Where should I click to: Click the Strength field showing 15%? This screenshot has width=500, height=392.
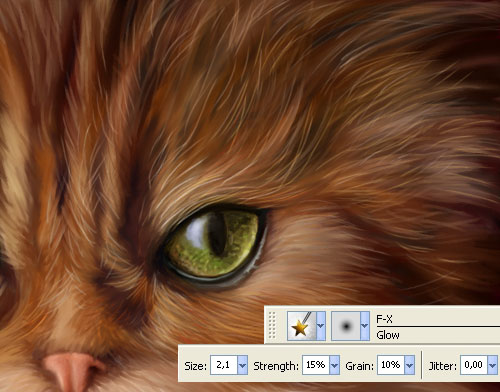click(x=316, y=365)
